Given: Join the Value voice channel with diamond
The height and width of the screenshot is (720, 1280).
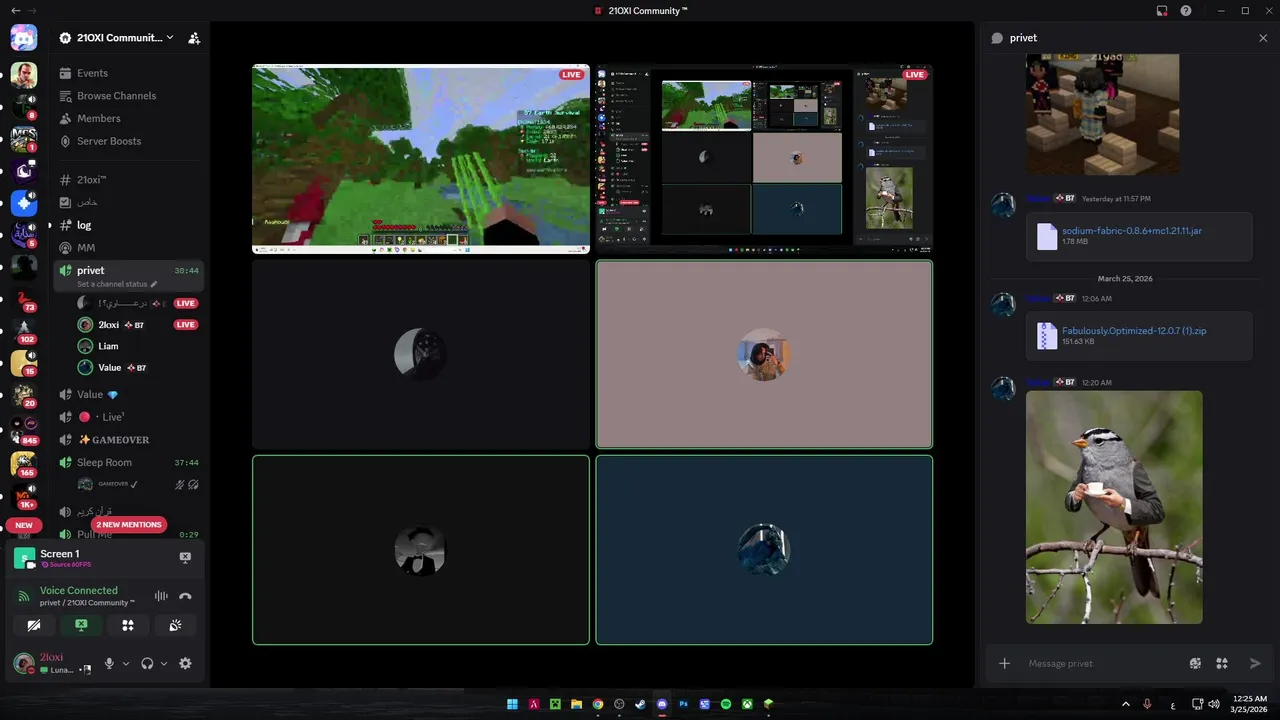Looking at the screenshot, I should click(128, 395).
